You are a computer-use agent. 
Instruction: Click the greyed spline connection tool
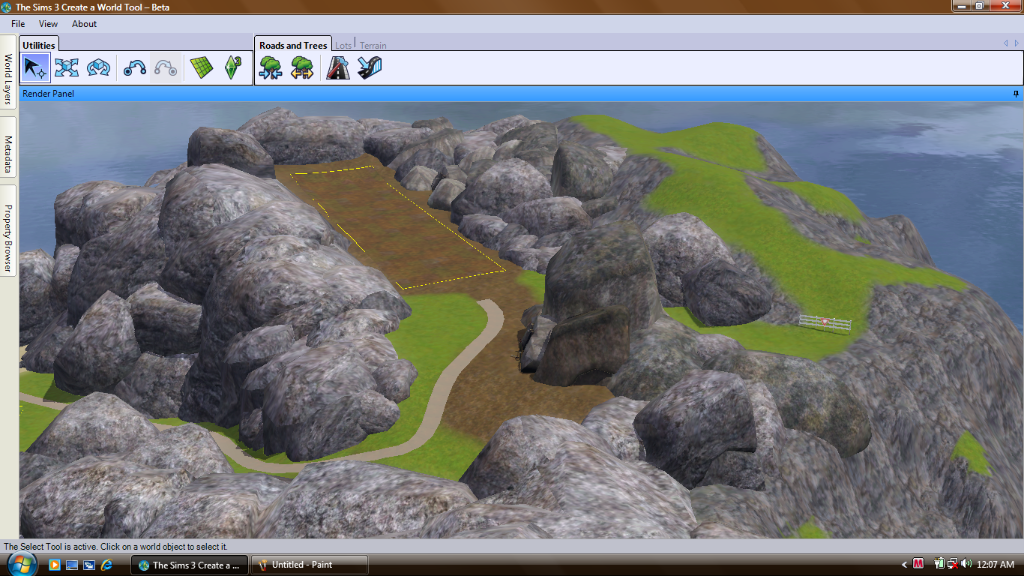coord(166,68)
